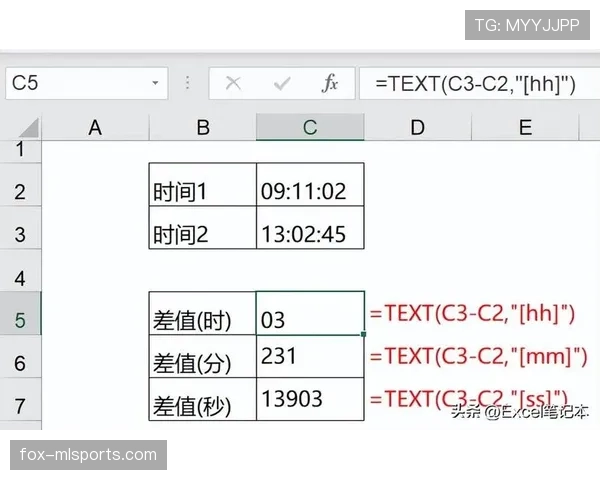
Task: Select cell showing 13903
Action: [310, 399]
